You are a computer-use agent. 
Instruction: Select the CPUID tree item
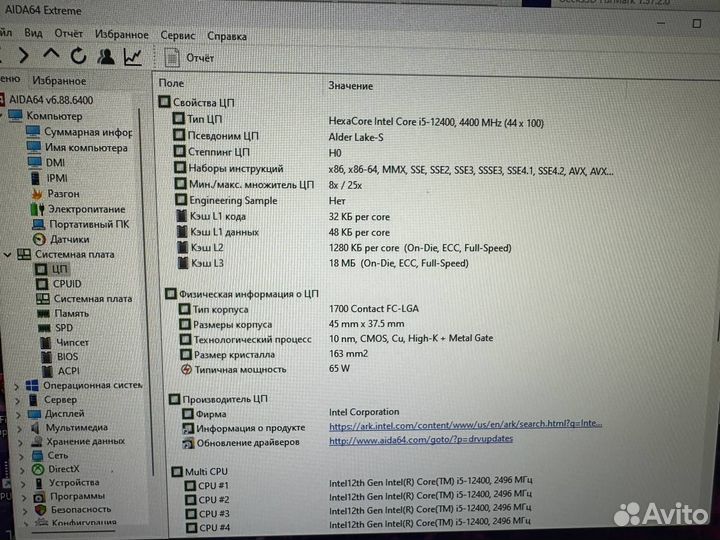(59, 284)
